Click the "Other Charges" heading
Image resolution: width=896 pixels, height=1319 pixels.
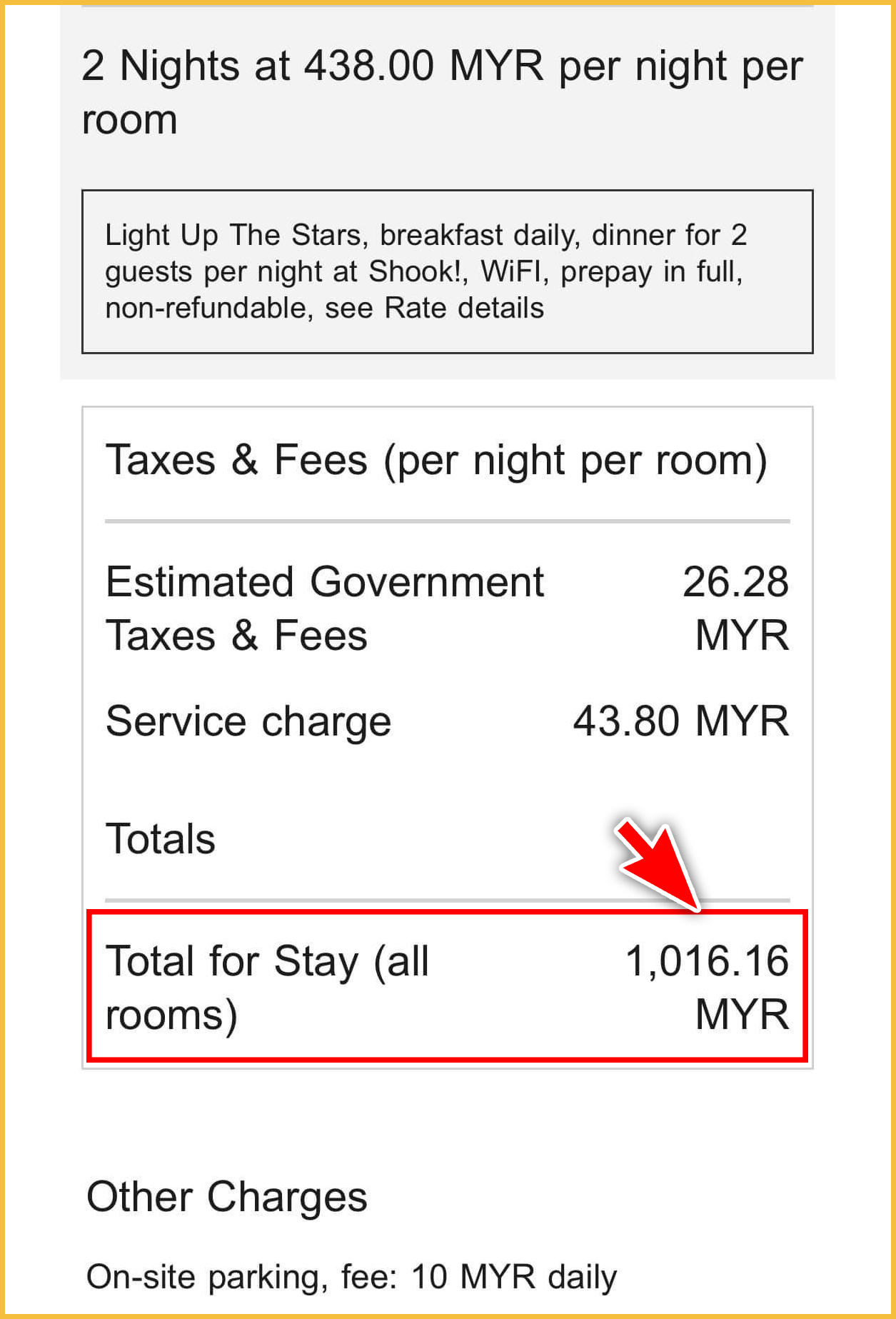(x=227, y=1197)
